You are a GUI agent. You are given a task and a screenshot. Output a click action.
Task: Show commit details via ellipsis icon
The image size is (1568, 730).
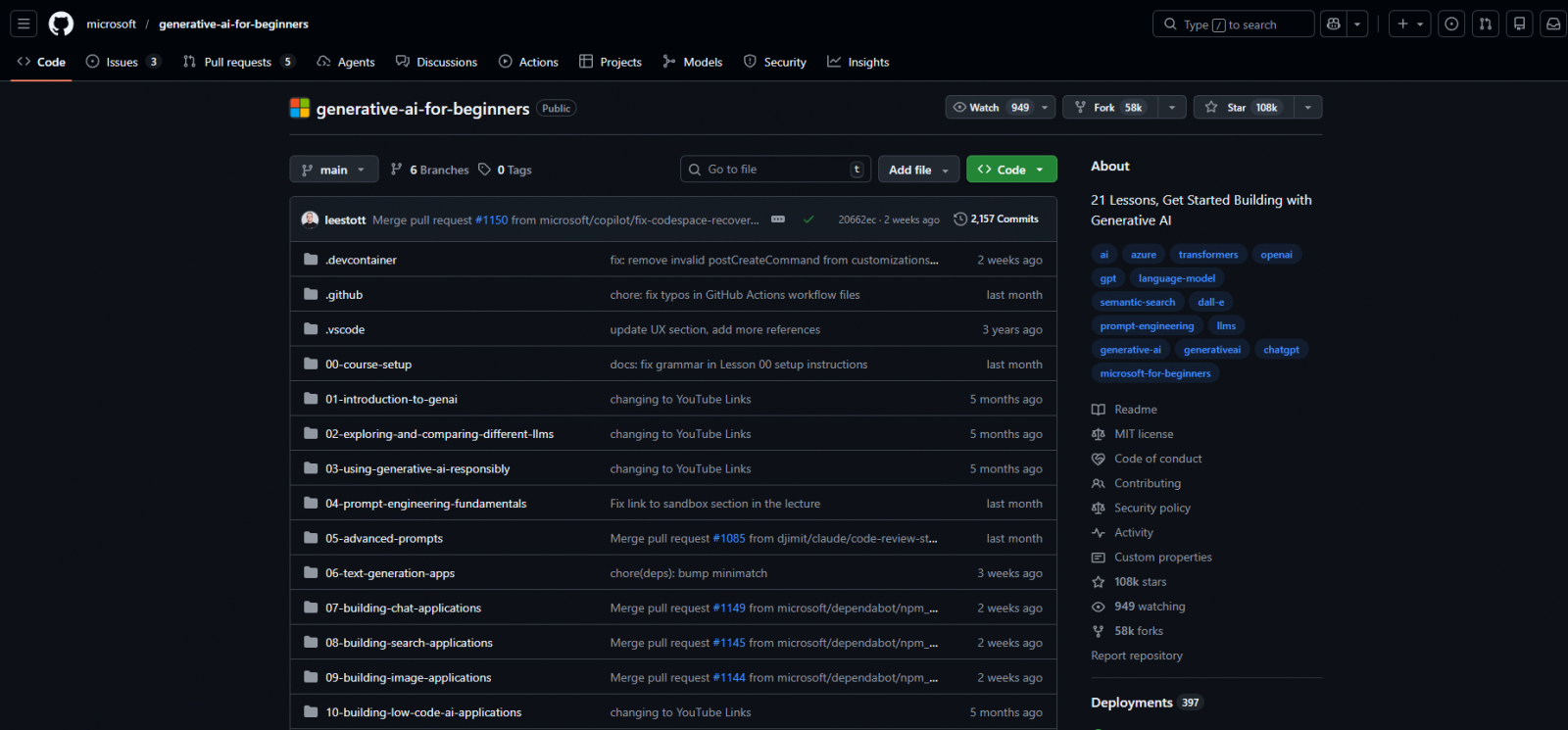778,219
